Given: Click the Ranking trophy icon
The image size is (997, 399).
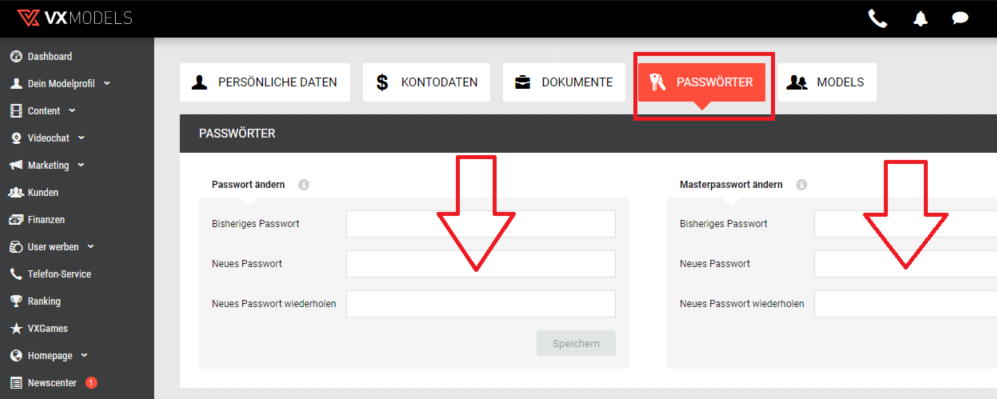Looking at the screenshot, I should (17, 301).
